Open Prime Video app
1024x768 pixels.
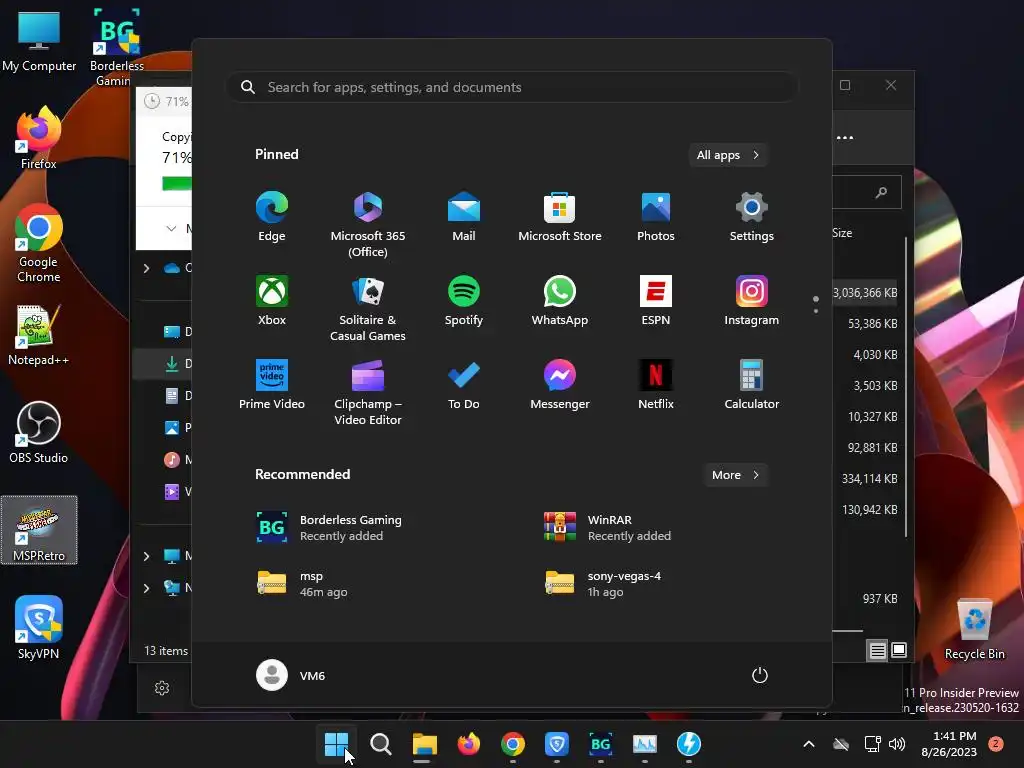[272, 385]
